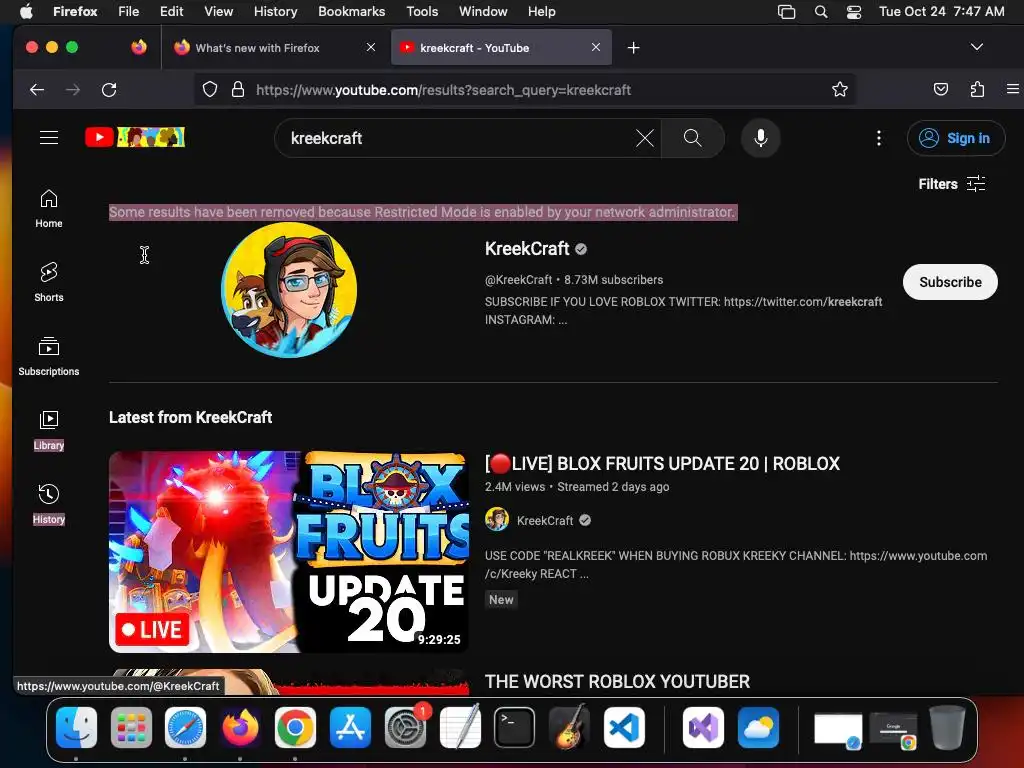Open the History menu in menu bar
This screenshot has width=1024, height=768.
coord(275,11)
